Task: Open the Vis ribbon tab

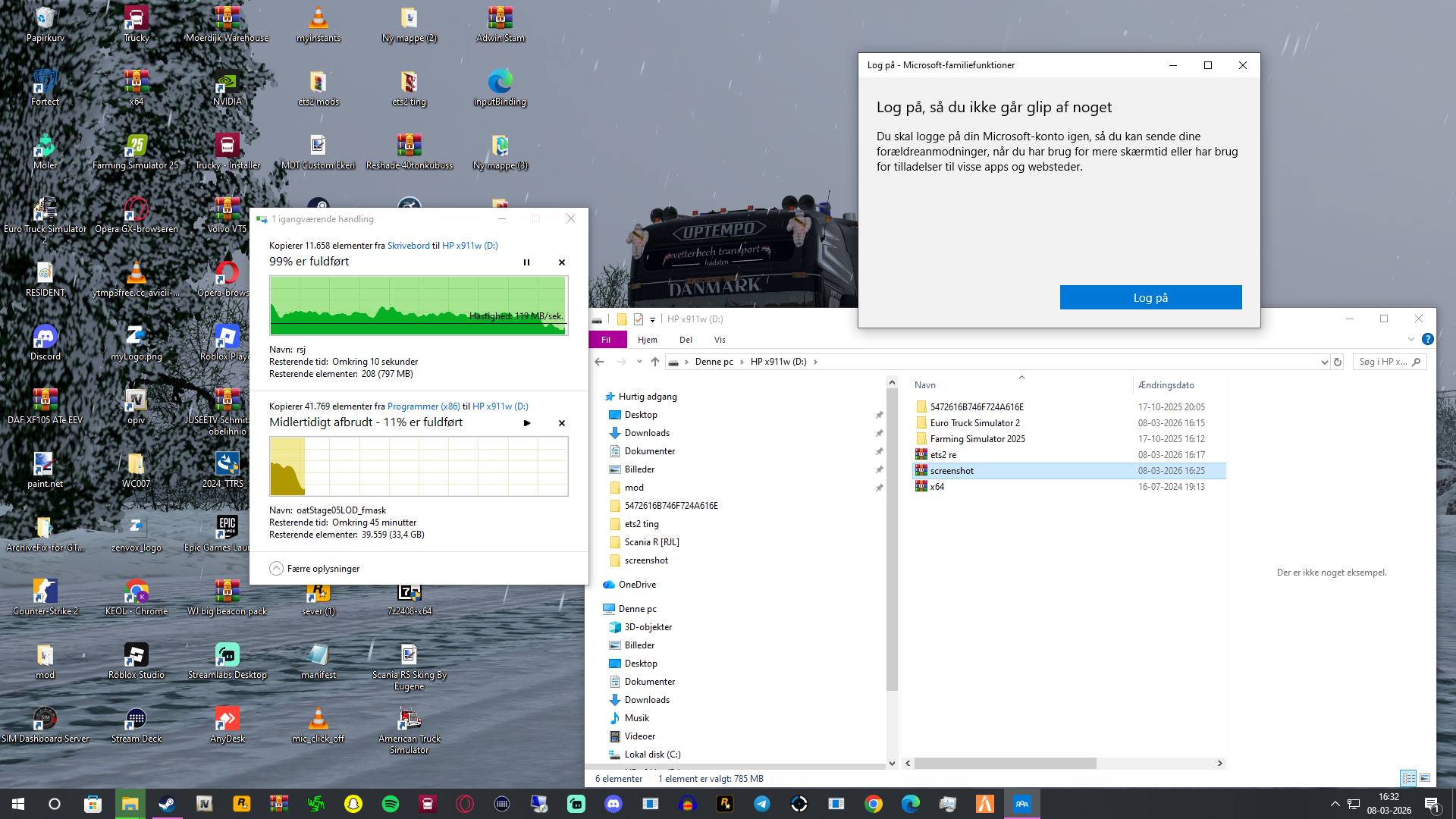Action: (x=720, y=340)
